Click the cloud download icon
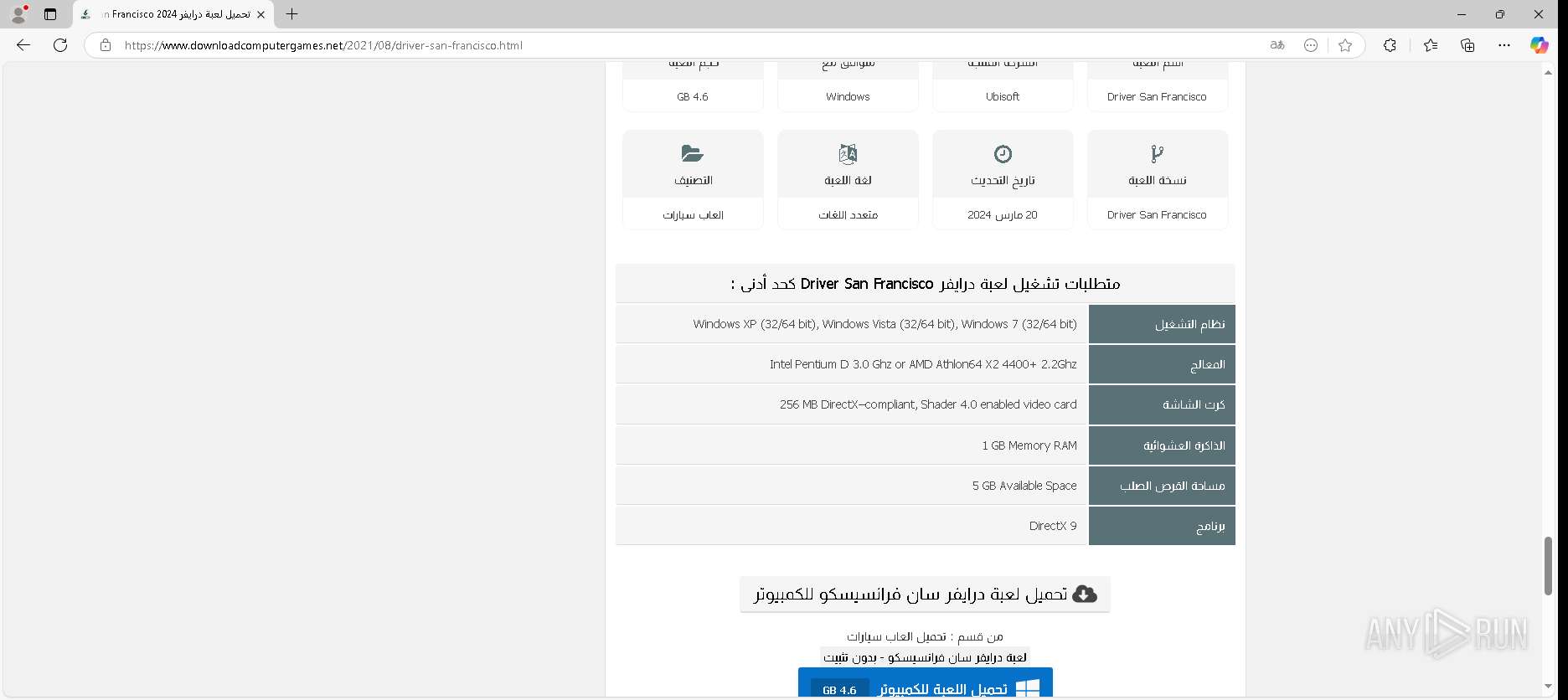Viewport: 1568px width, 700px height. point(1085,594)
